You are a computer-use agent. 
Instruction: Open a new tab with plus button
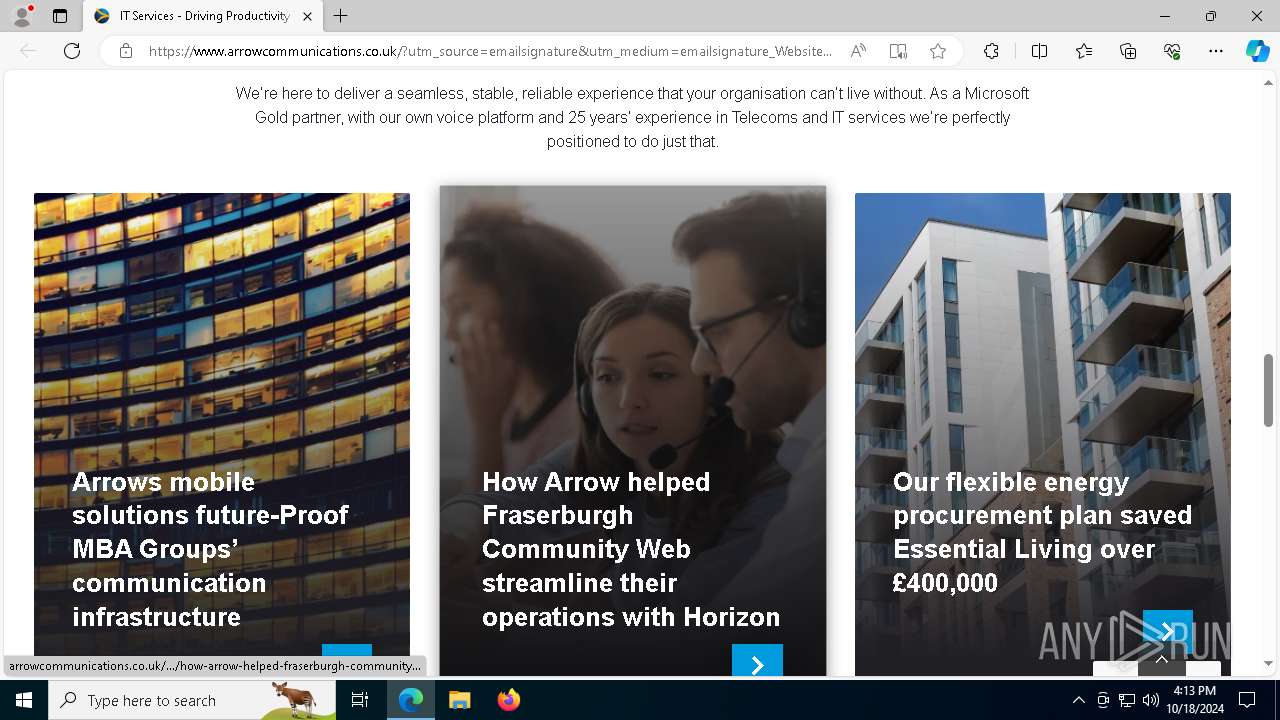[x=340, y=16]
